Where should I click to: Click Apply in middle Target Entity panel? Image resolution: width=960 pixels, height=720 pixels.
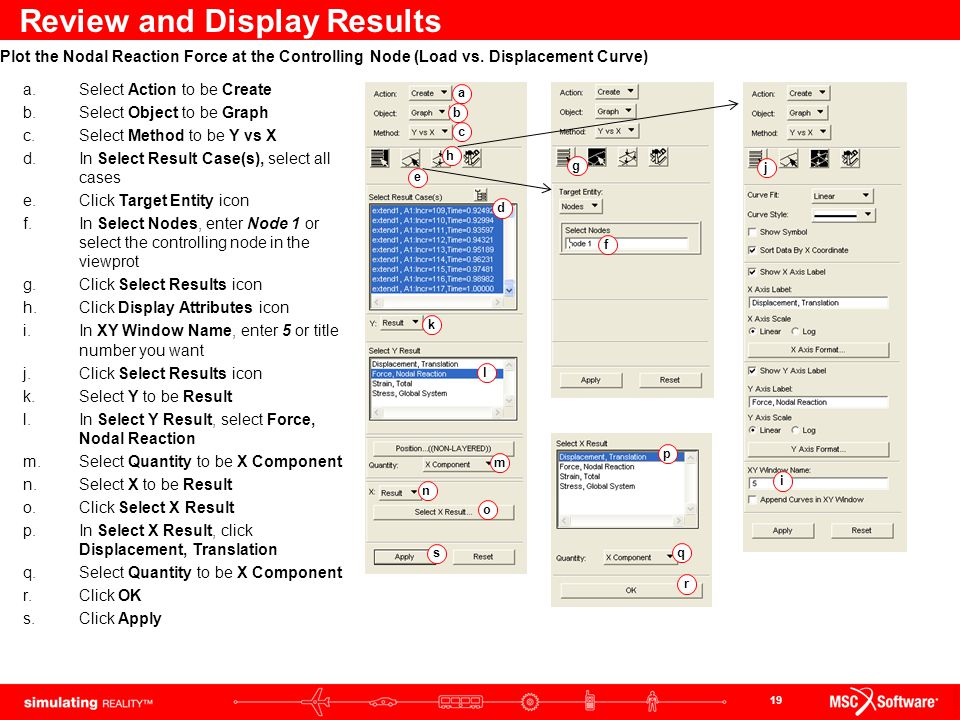coord(591,380)
